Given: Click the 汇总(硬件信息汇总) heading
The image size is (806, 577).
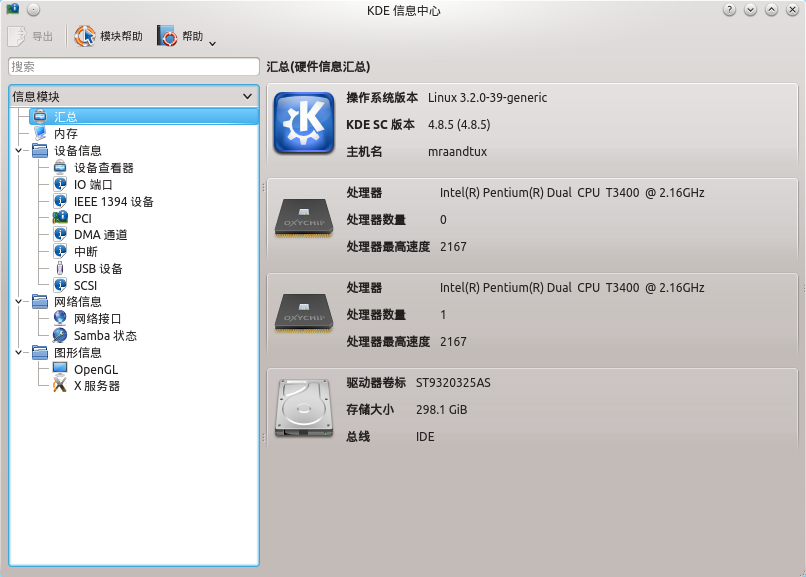Looking at the screenshot, I should 318,67.
